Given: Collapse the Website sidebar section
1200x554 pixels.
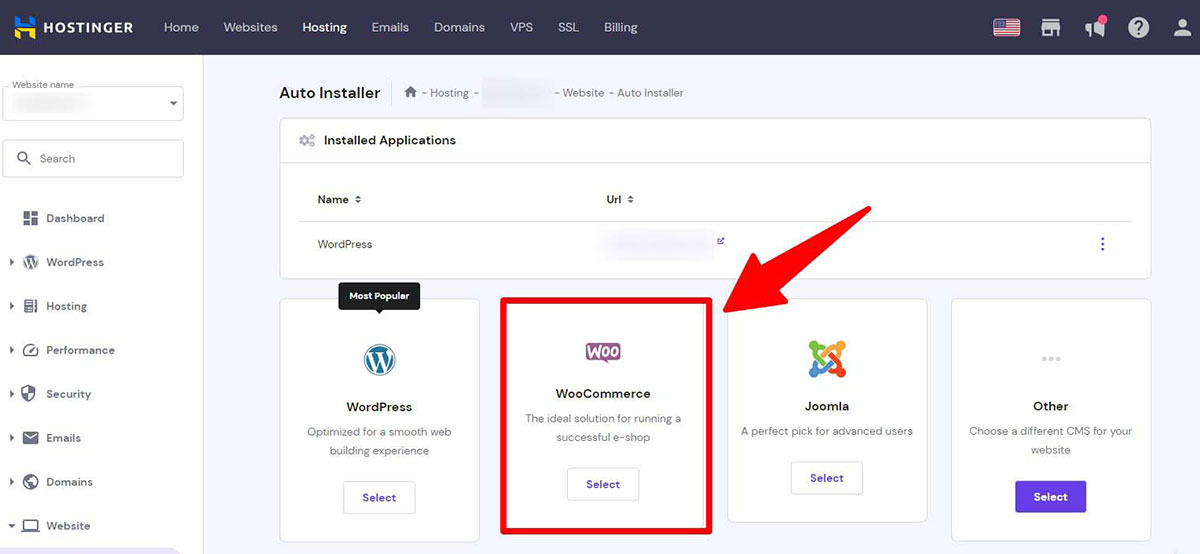Looking at the screenshot, I should [x=12, y=526].
